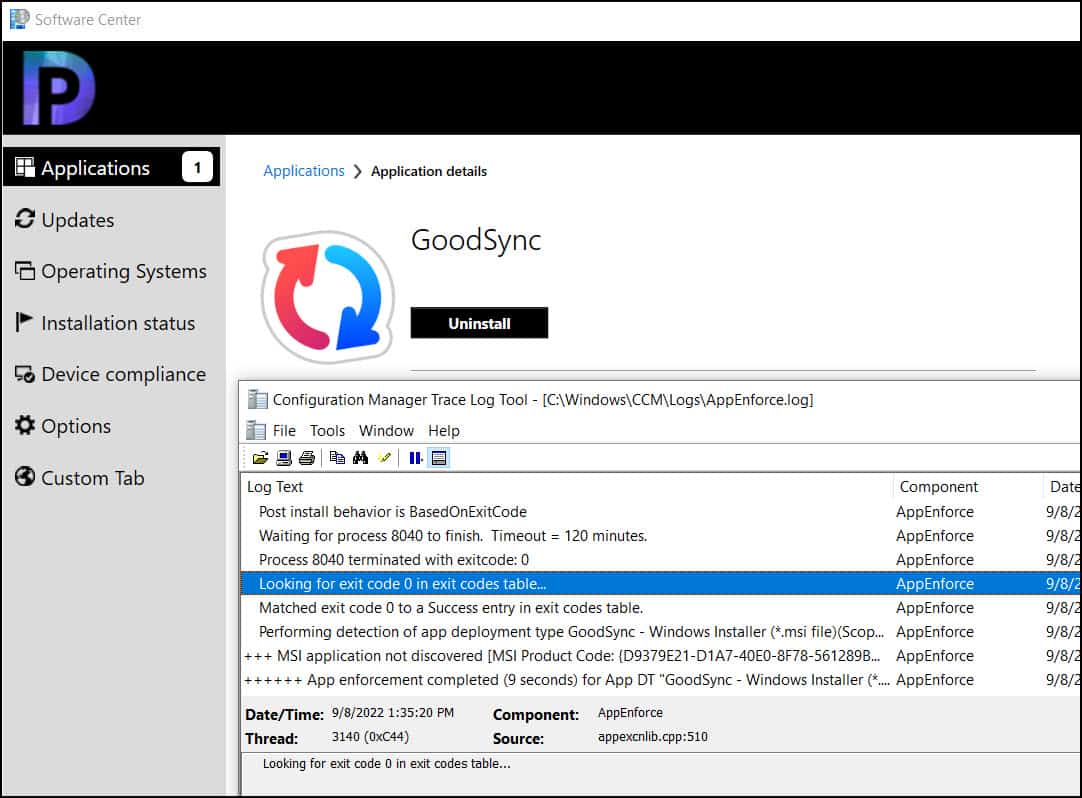1082x798 pixels.
Task: Follow the Applications breadcrumb link
Action: (x=304, y=171)
